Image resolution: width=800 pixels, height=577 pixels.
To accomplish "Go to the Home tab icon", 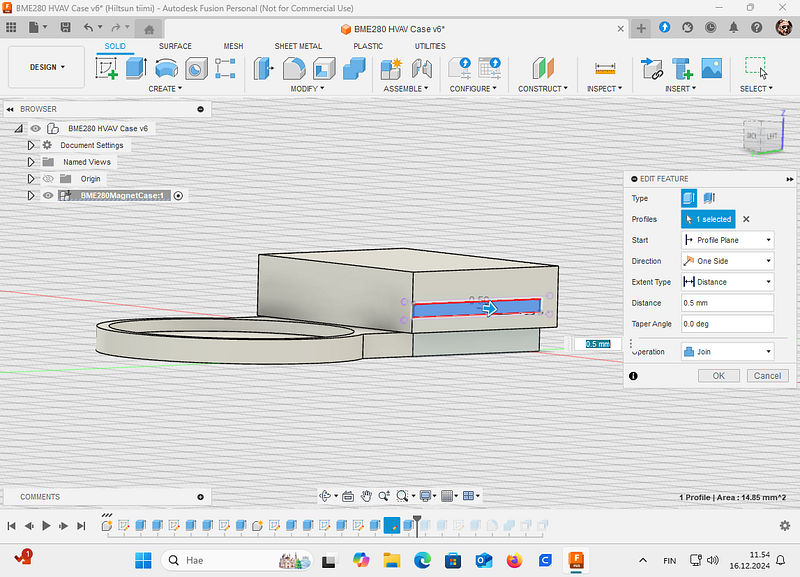I will point(149,29).
